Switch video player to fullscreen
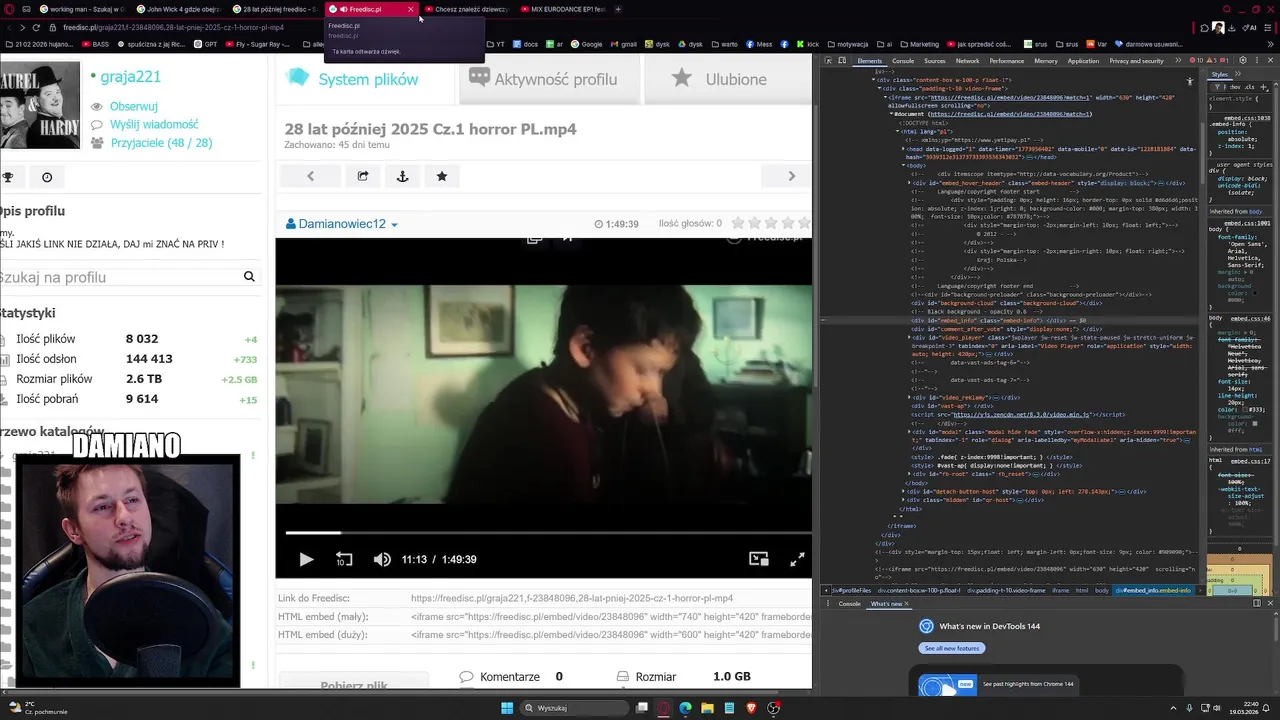 click(x=797, y=559)
